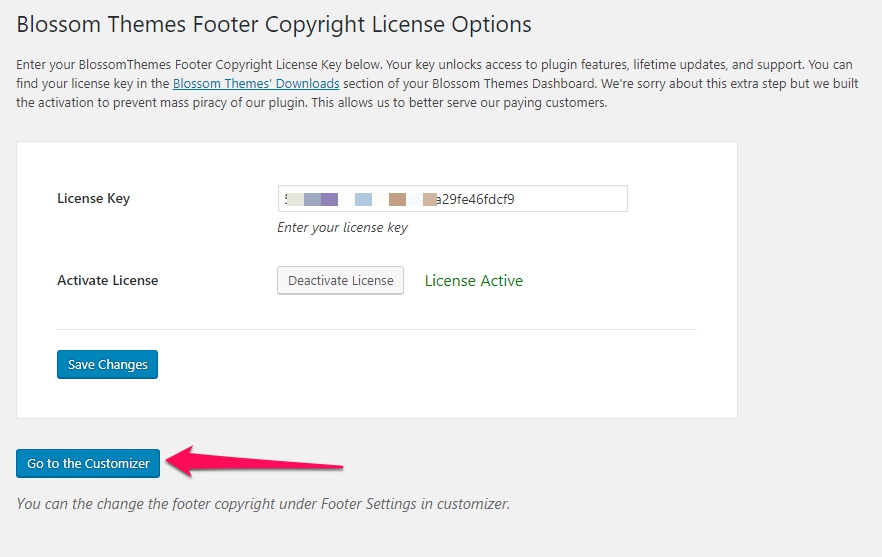Click the footer copyright under Footer Settings note
882x557 pixels.
[x=263, y=504]
